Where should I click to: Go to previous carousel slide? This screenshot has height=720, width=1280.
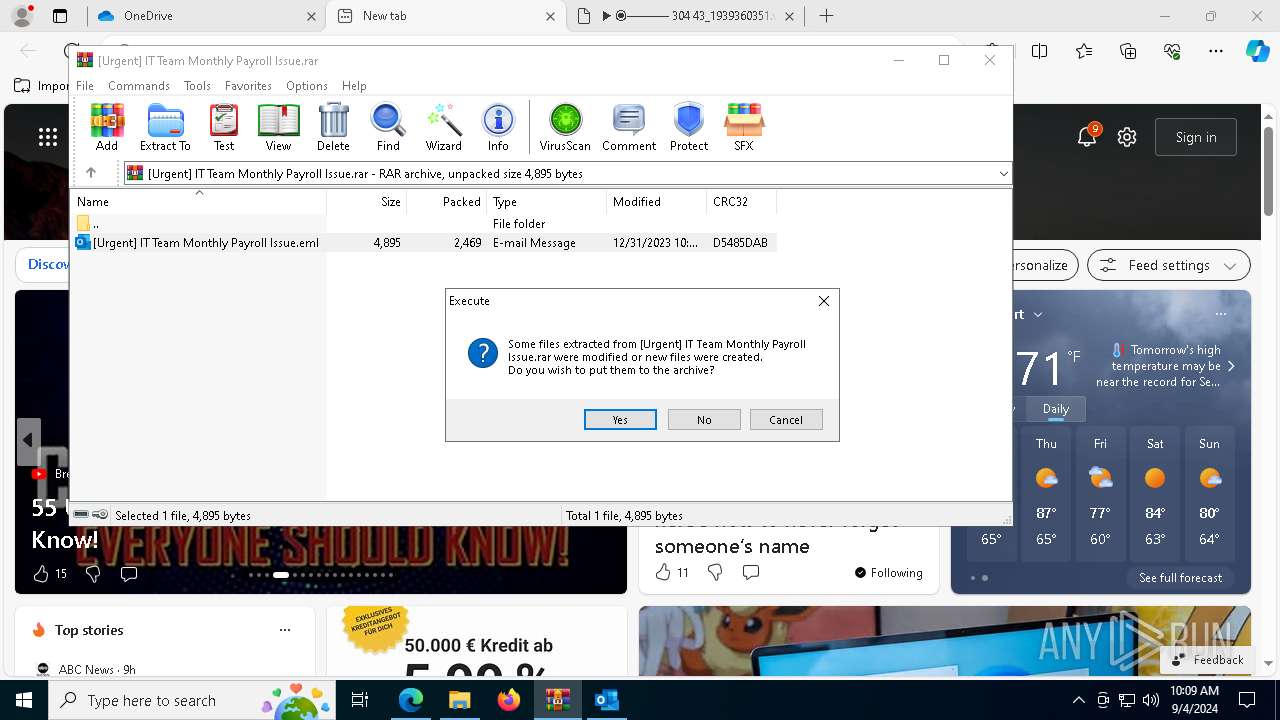28,440
